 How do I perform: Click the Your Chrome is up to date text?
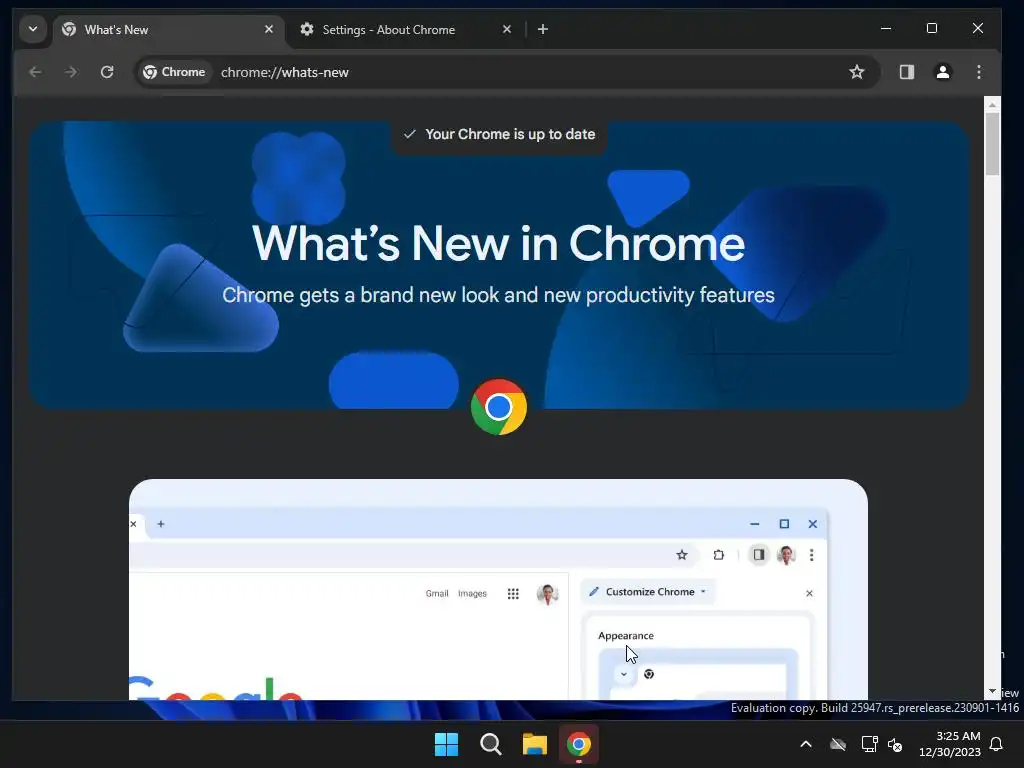pyautogui.click(x=510, y=134)
